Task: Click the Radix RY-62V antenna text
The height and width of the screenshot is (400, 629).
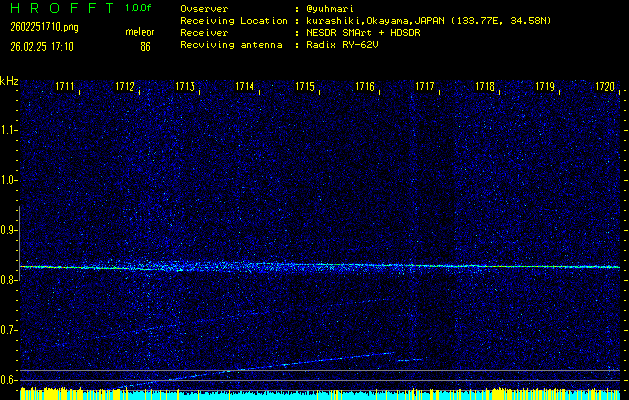Action: 347,45
